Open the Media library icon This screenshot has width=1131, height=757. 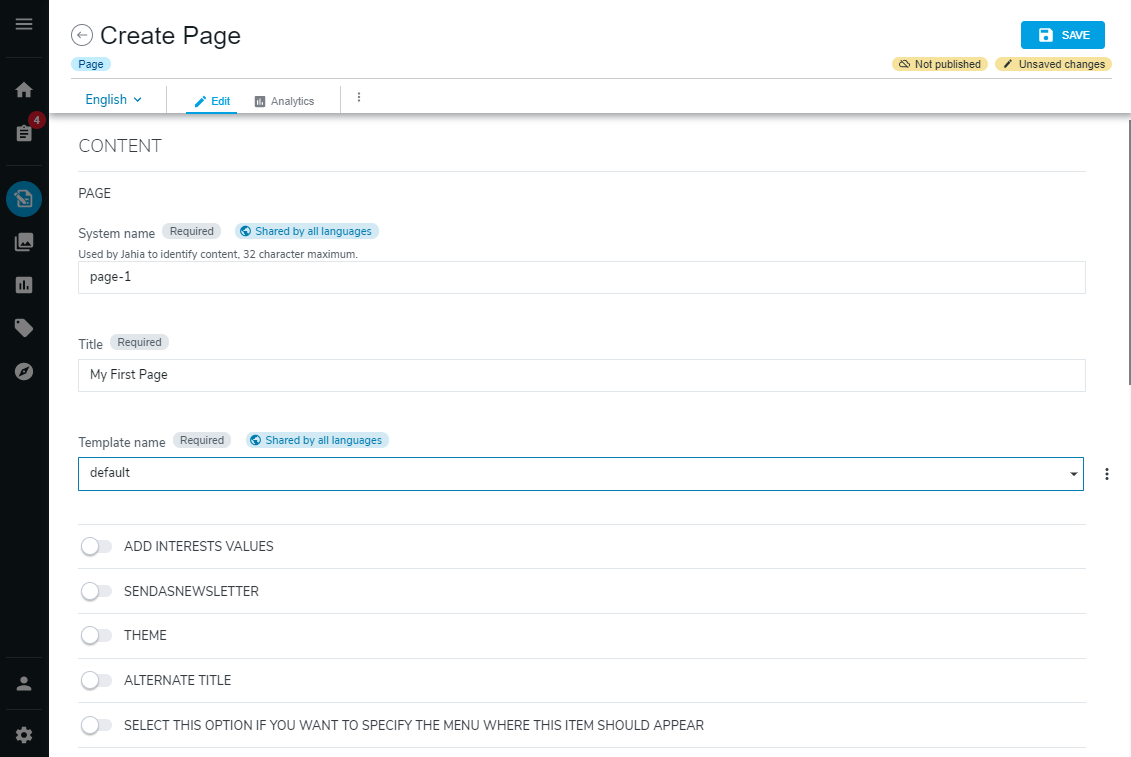(x=24, y=241)
